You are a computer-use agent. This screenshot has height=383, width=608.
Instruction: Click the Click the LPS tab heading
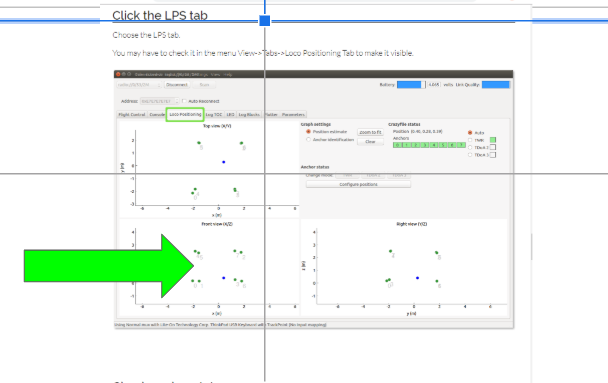coord(160,16)
